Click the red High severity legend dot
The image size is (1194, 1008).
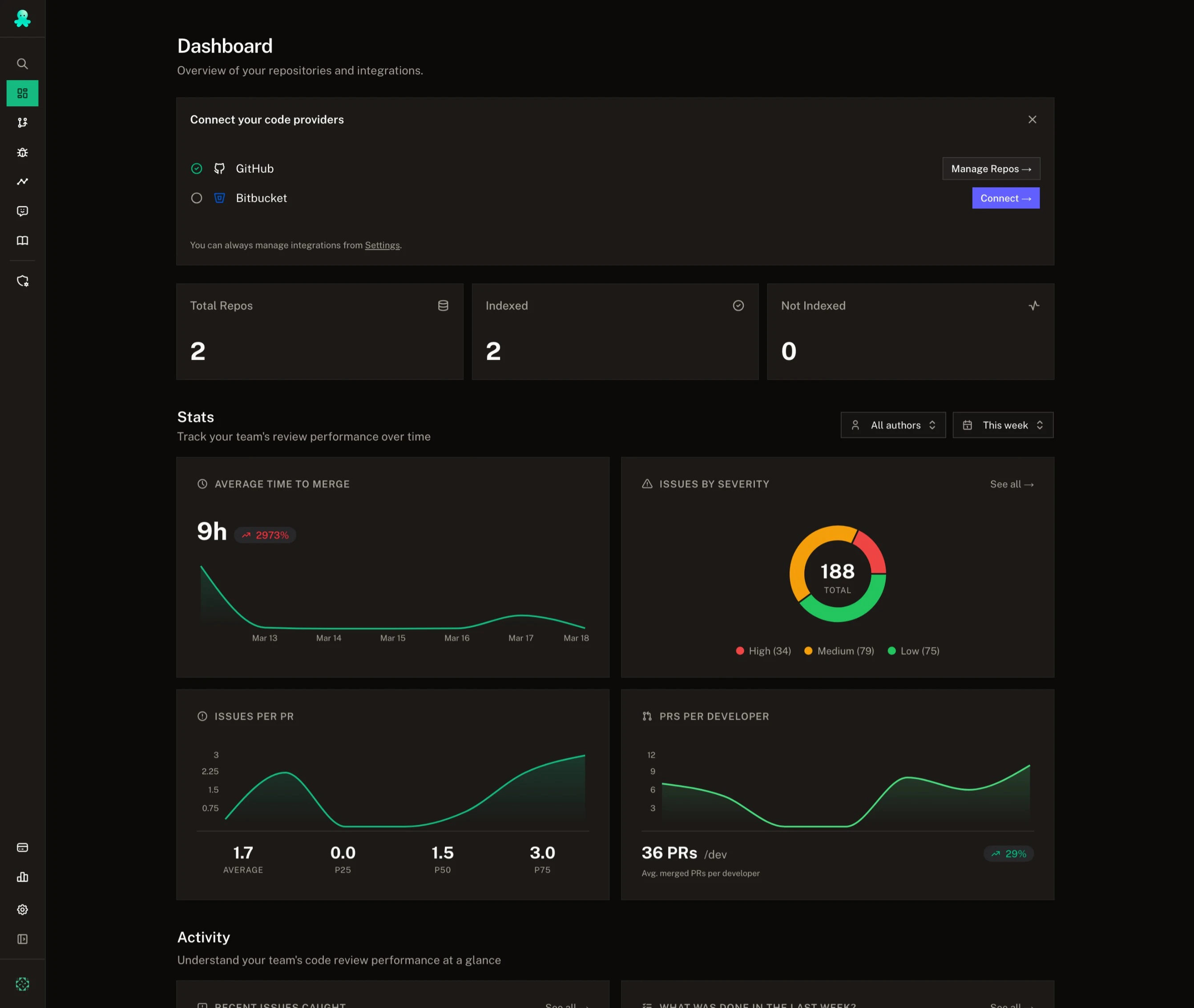tap(740, 651)
